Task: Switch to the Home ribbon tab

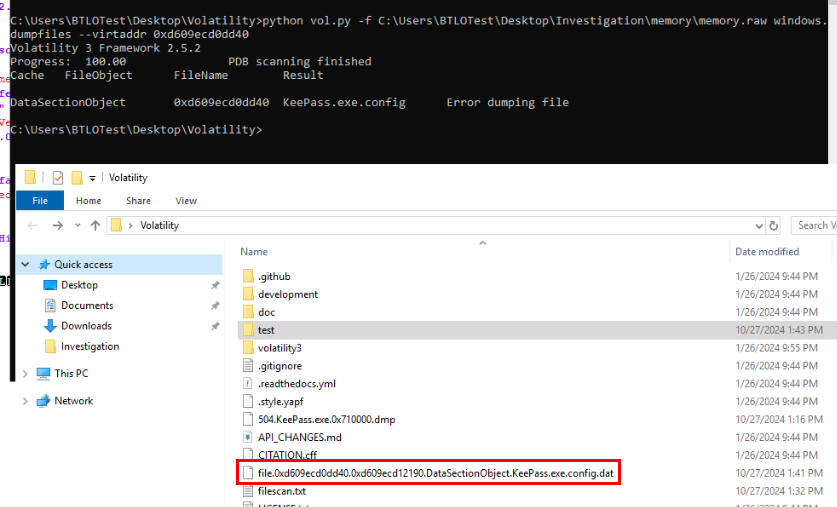Action: point(89,201)
